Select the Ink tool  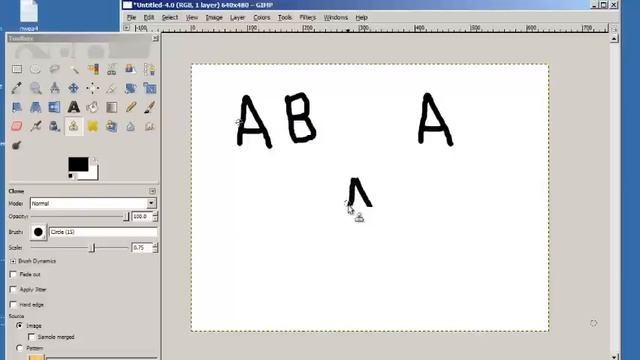[x=54, y=127]
